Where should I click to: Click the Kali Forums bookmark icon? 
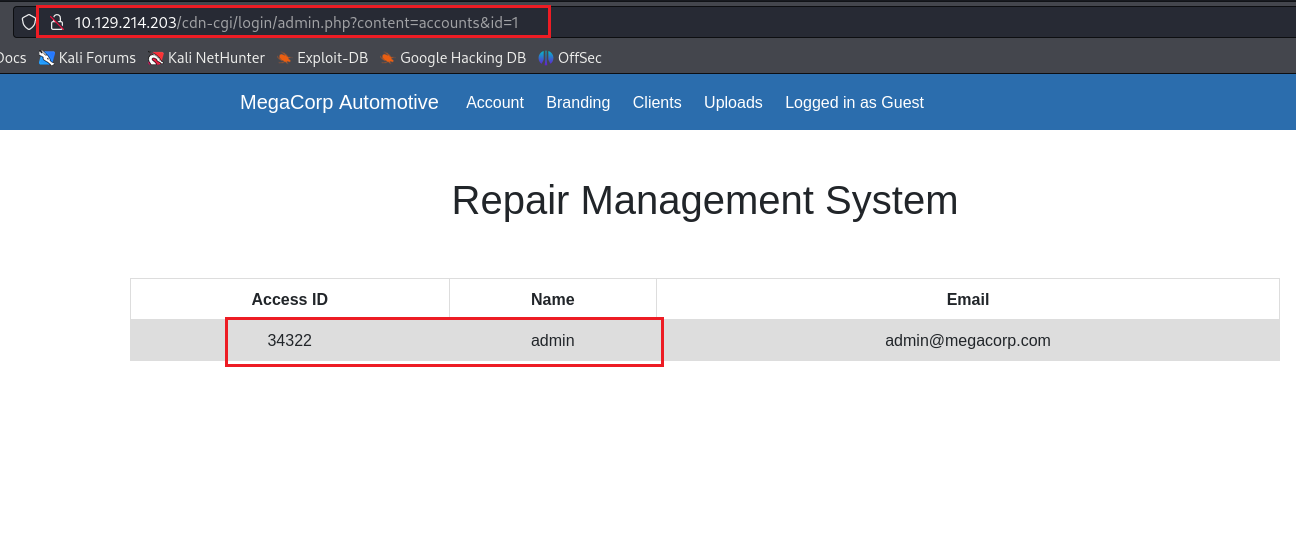(46, 58)
